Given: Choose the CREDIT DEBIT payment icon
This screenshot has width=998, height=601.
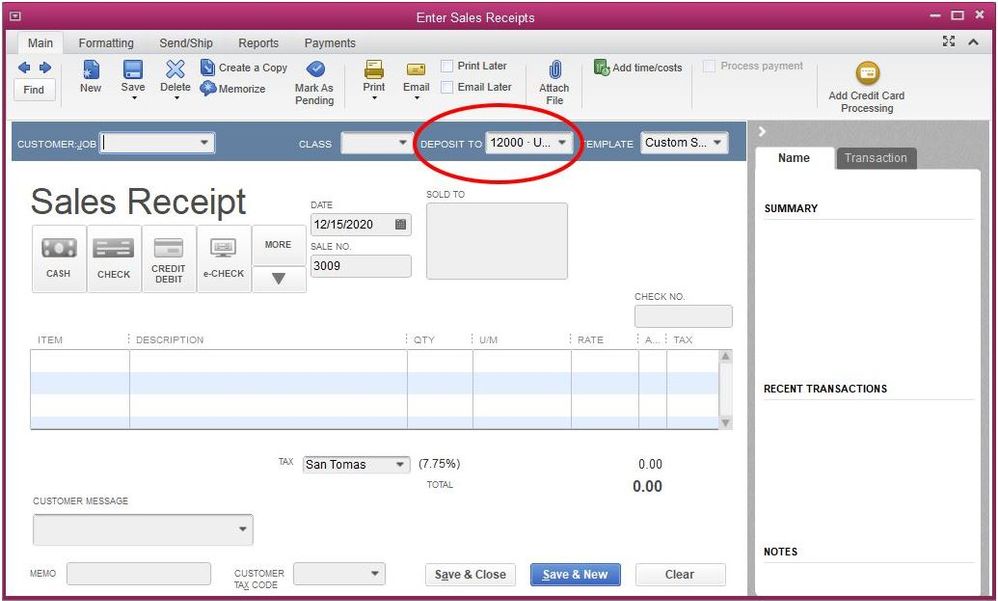Looking at the screenshot, I should click(x=168, y=259).
